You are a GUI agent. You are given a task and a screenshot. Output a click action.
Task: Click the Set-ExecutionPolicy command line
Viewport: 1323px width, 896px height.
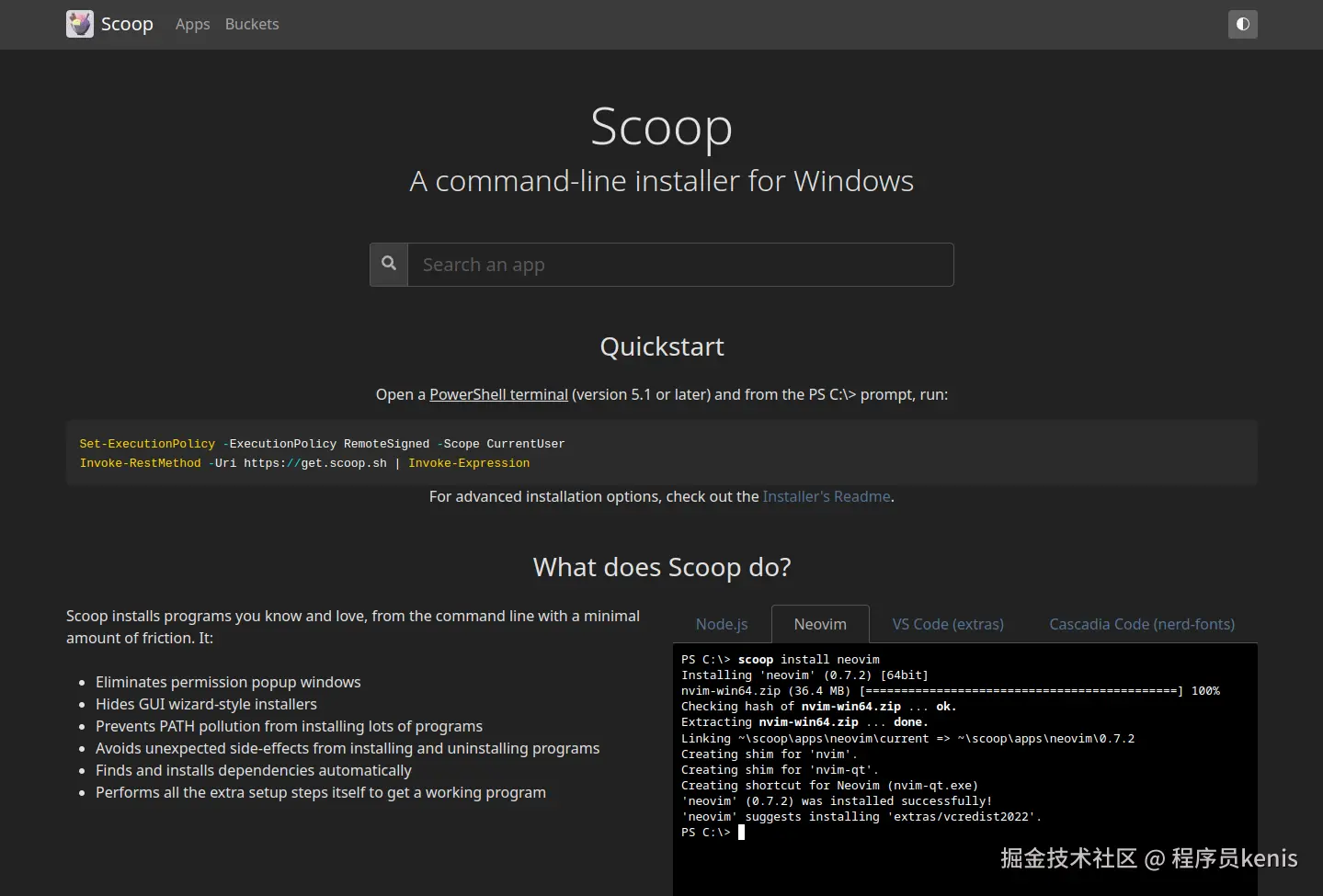click(x=322, y=444)
